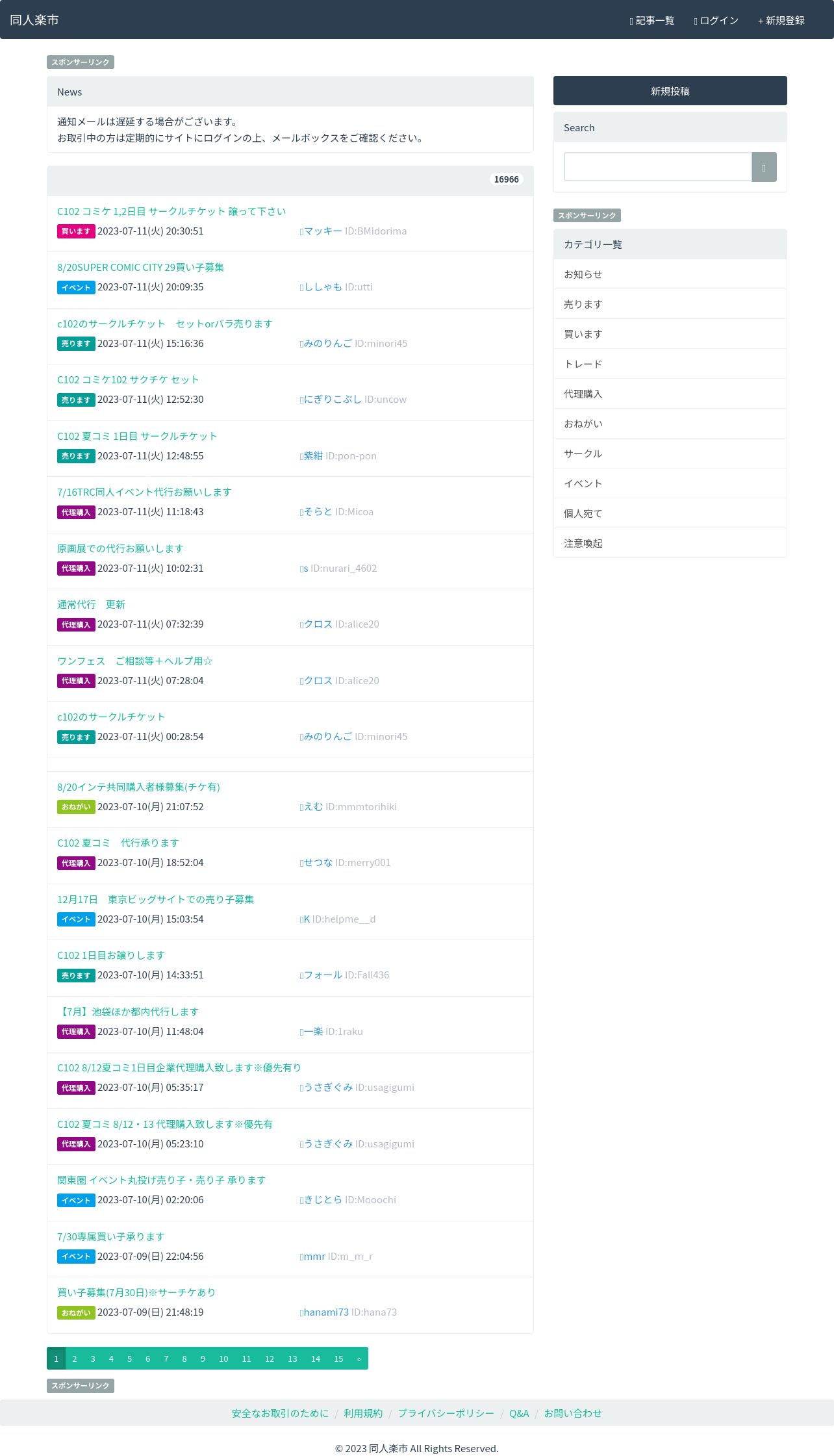This screenshot has height=1456, width=834.
Task: Open Q&A footer link
Action: [519, 1413]
